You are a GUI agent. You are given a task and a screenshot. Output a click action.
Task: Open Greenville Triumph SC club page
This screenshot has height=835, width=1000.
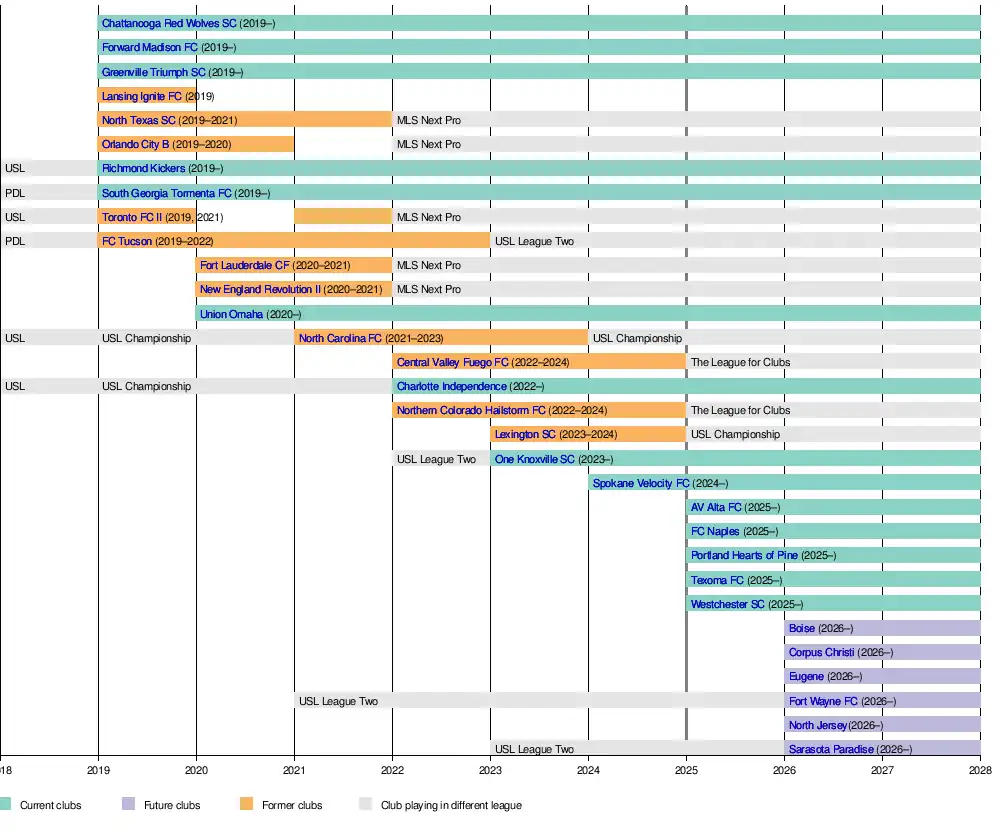click(153, 72)
